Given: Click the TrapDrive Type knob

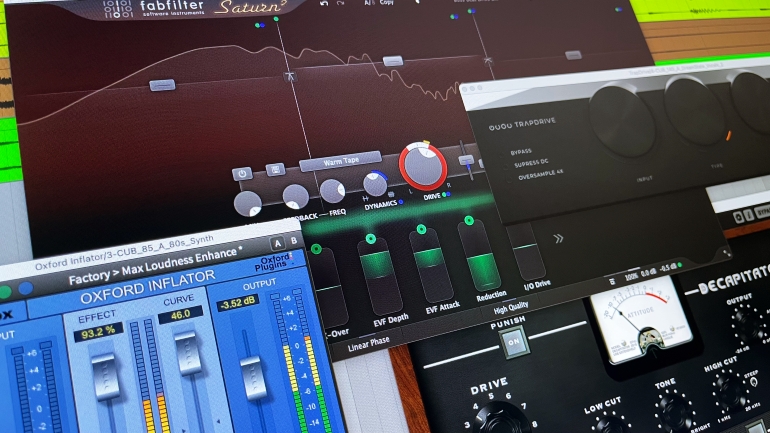Looking at the screenshot, I should click(695, 112).
